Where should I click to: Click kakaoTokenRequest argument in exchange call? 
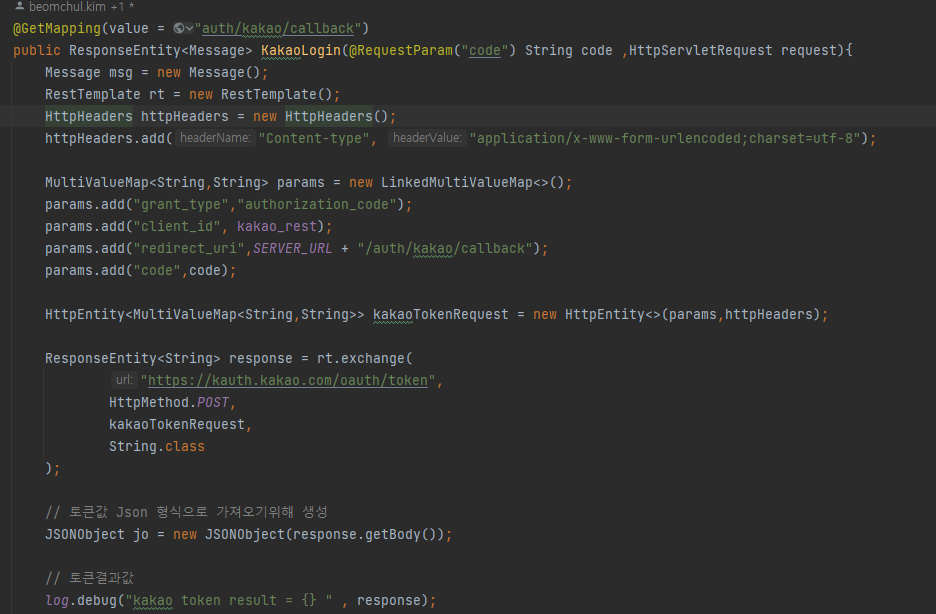177,425
